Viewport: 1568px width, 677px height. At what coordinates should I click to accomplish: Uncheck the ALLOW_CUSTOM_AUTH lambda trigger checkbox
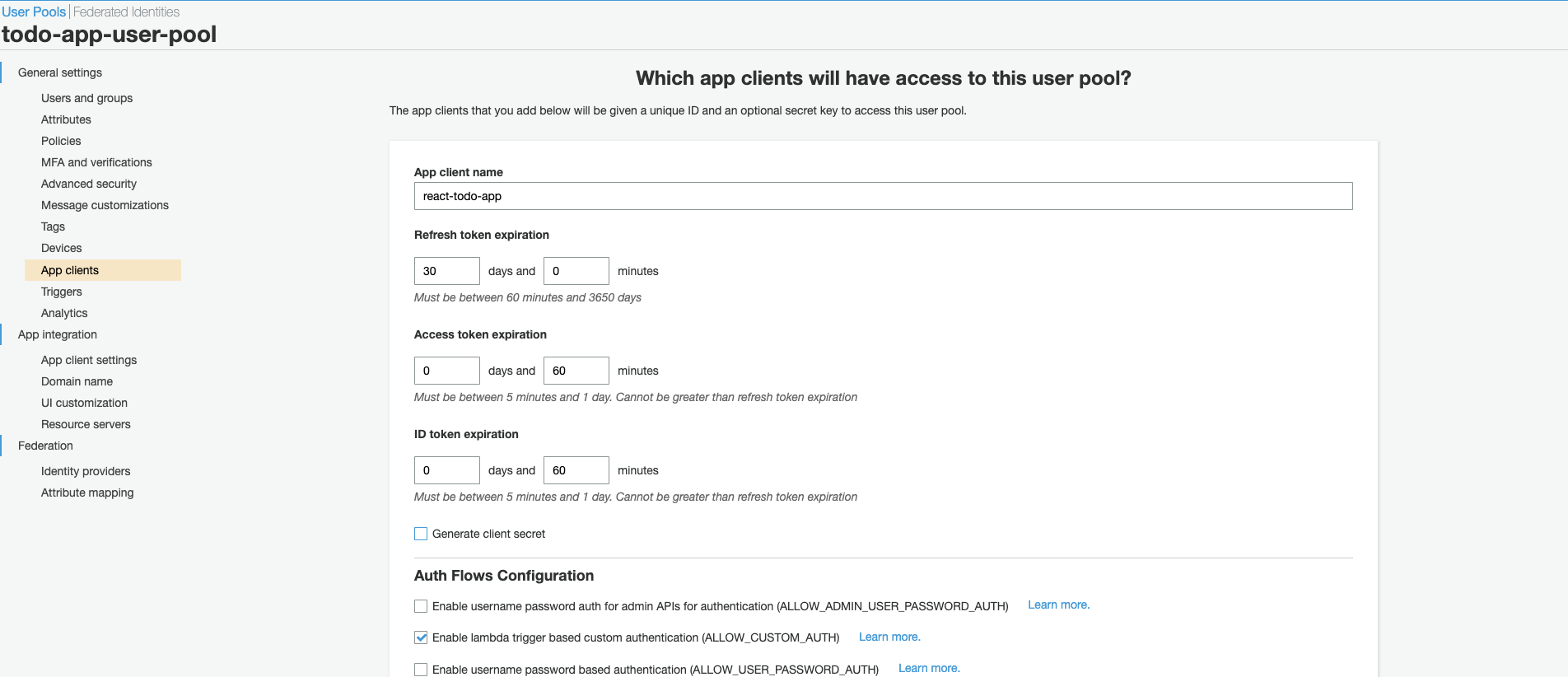click(x=421, y=637)
